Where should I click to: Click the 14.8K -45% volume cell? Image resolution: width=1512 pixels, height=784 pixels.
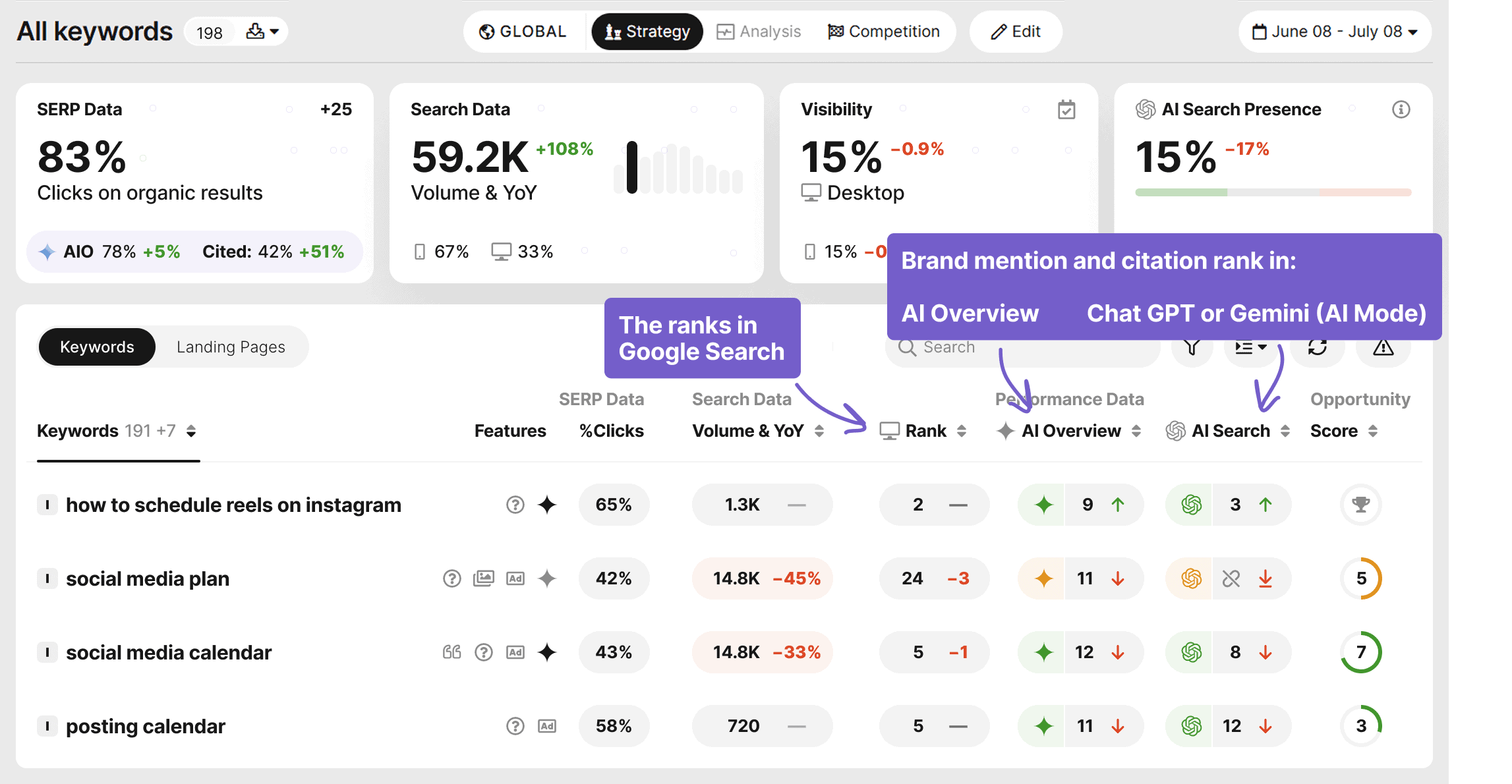[763, 579]
